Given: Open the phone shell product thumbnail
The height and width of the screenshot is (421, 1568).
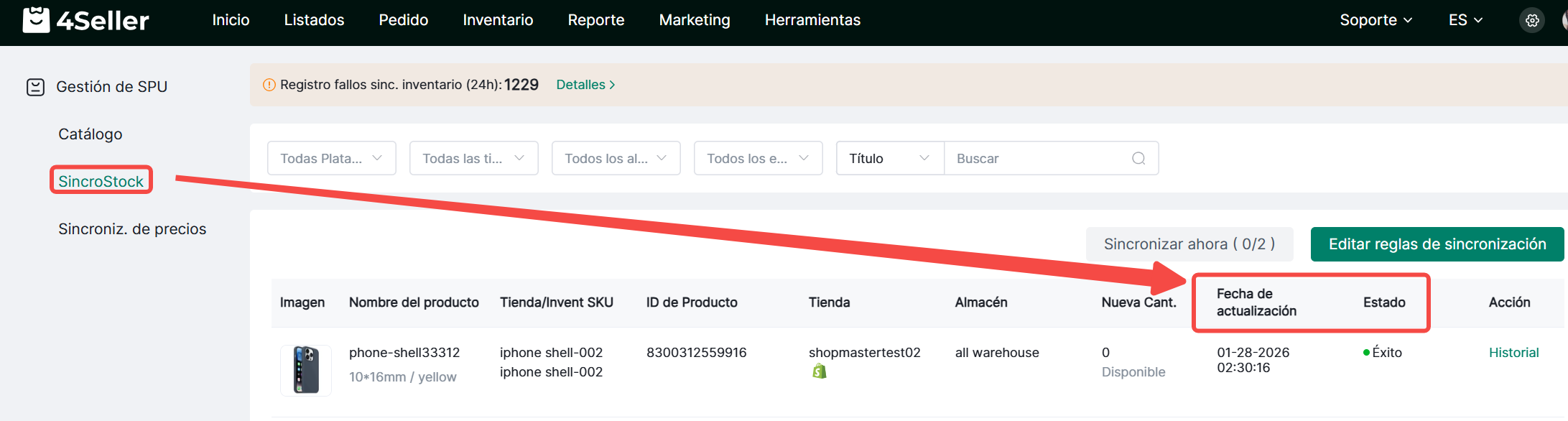Looking at the screenshot, I should (306, 370).
